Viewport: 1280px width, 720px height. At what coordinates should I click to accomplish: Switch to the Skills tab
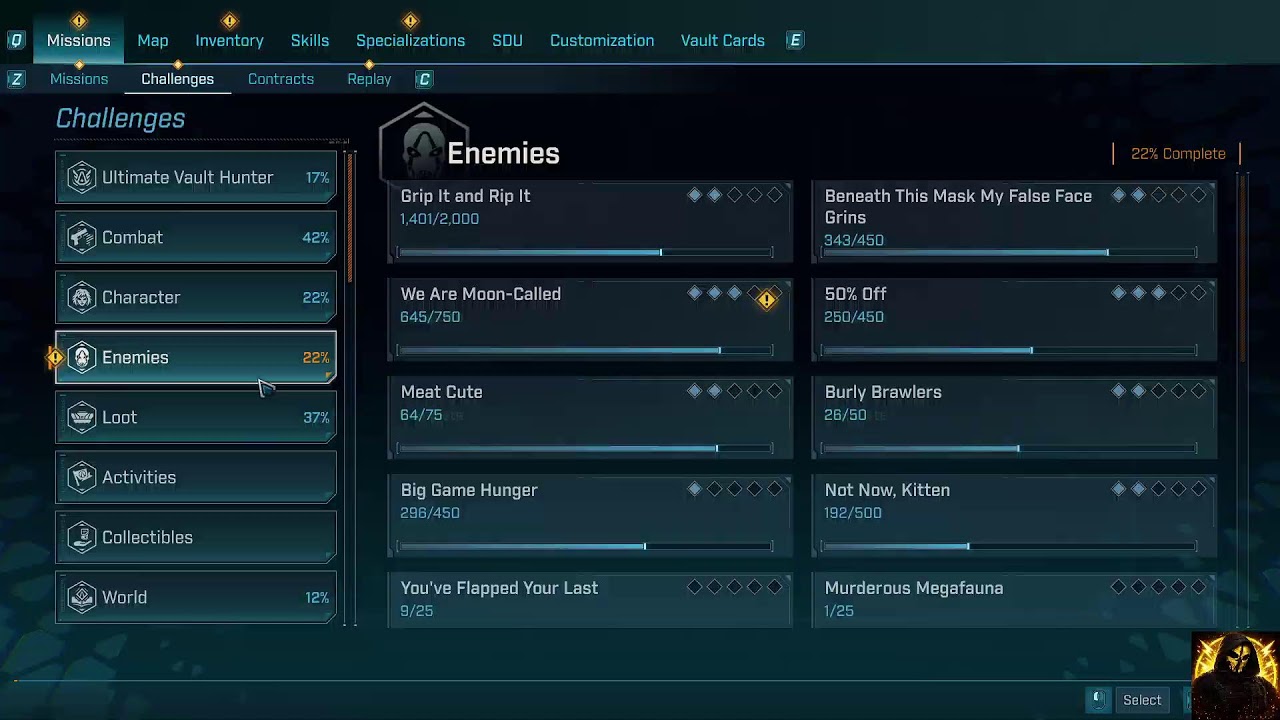(310, 40)
